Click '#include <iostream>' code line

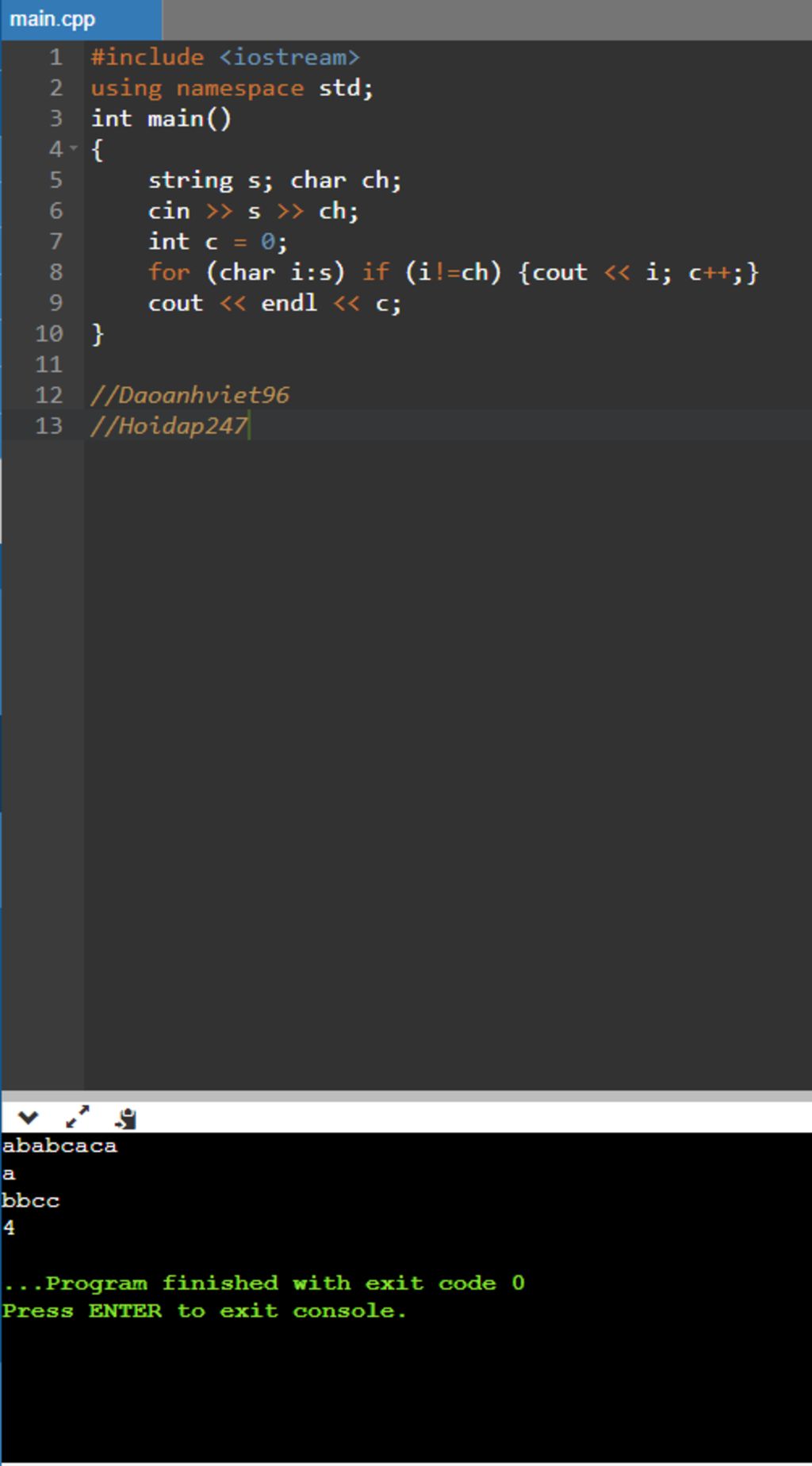click(x=225, y=57)
